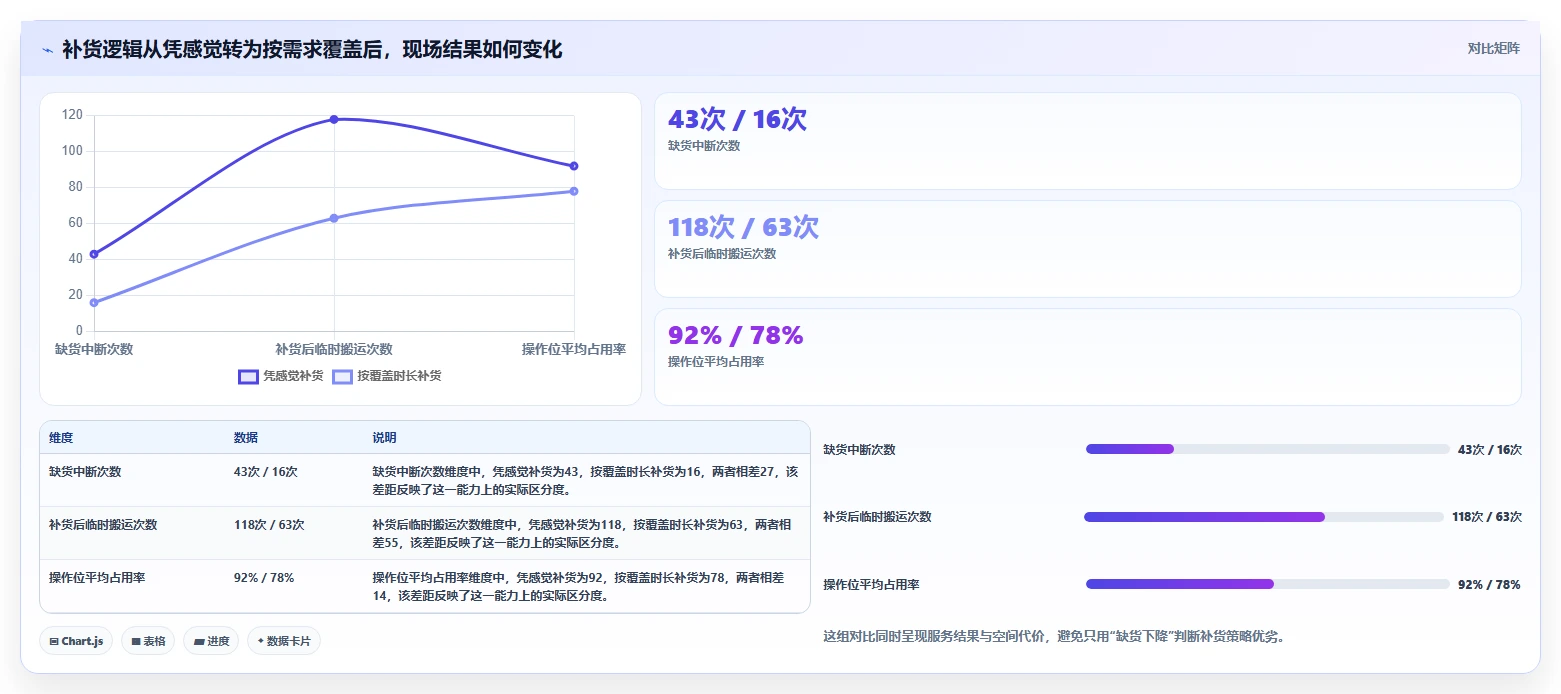Image resolution: width=1561 pixels, height=694 pixels.
Task: Select the 进度 tag chip
Action: pos(211,641)
